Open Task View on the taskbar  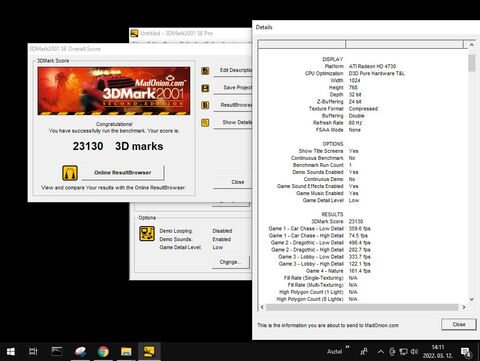[33, 351]
